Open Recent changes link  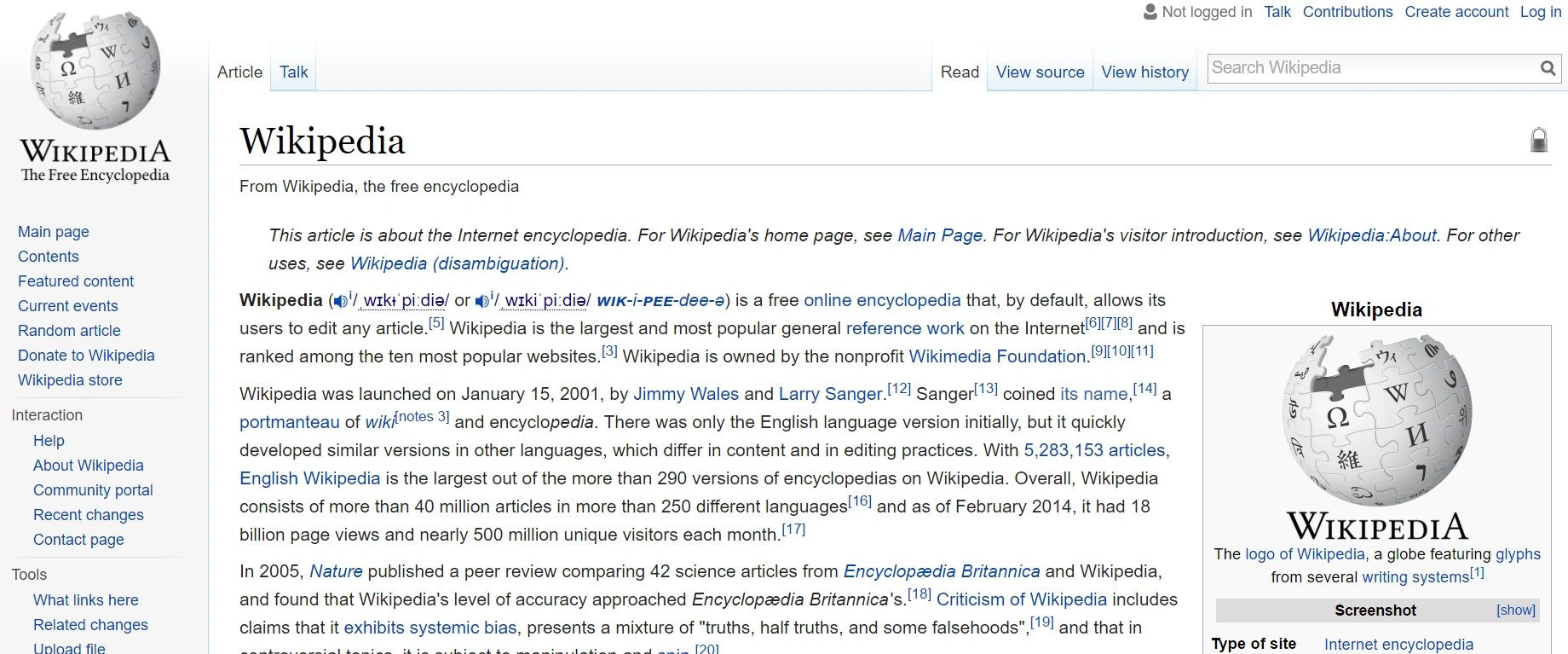[89, 515]
